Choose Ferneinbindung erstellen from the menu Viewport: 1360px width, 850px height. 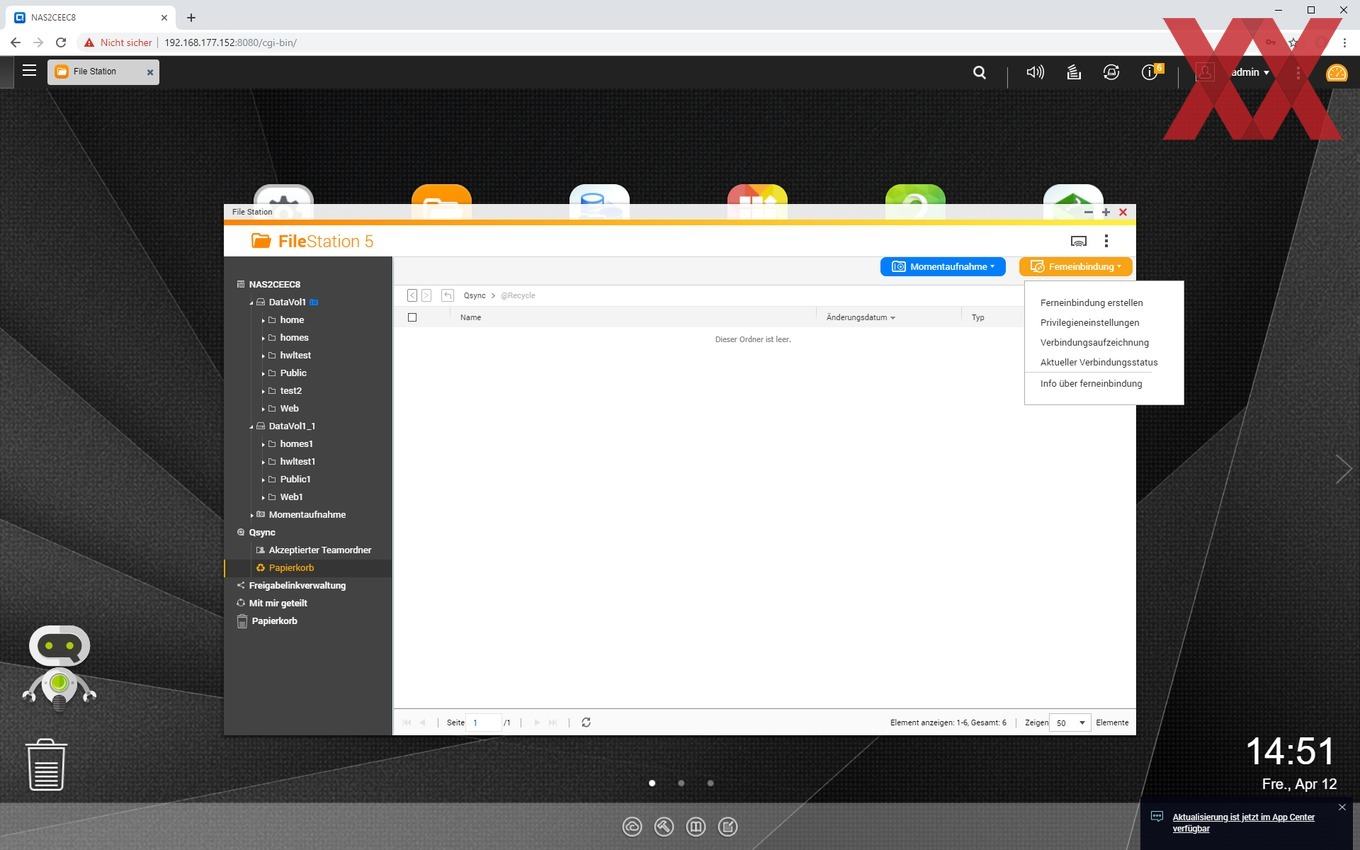[1091, 303]
